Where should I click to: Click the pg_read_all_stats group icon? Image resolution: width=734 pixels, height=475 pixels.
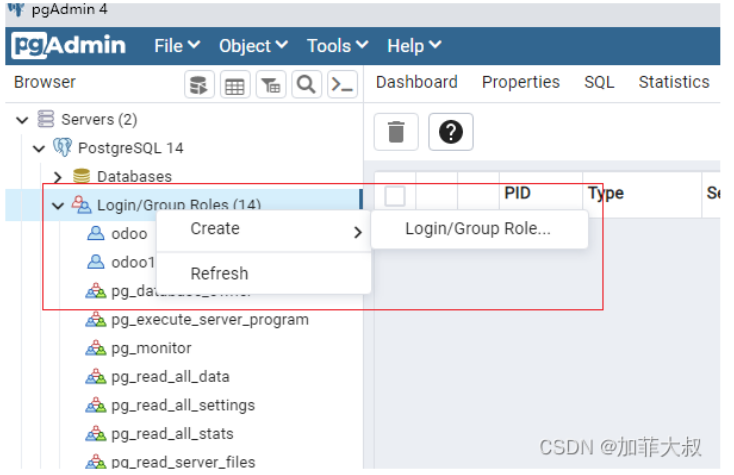pos(96,433)
